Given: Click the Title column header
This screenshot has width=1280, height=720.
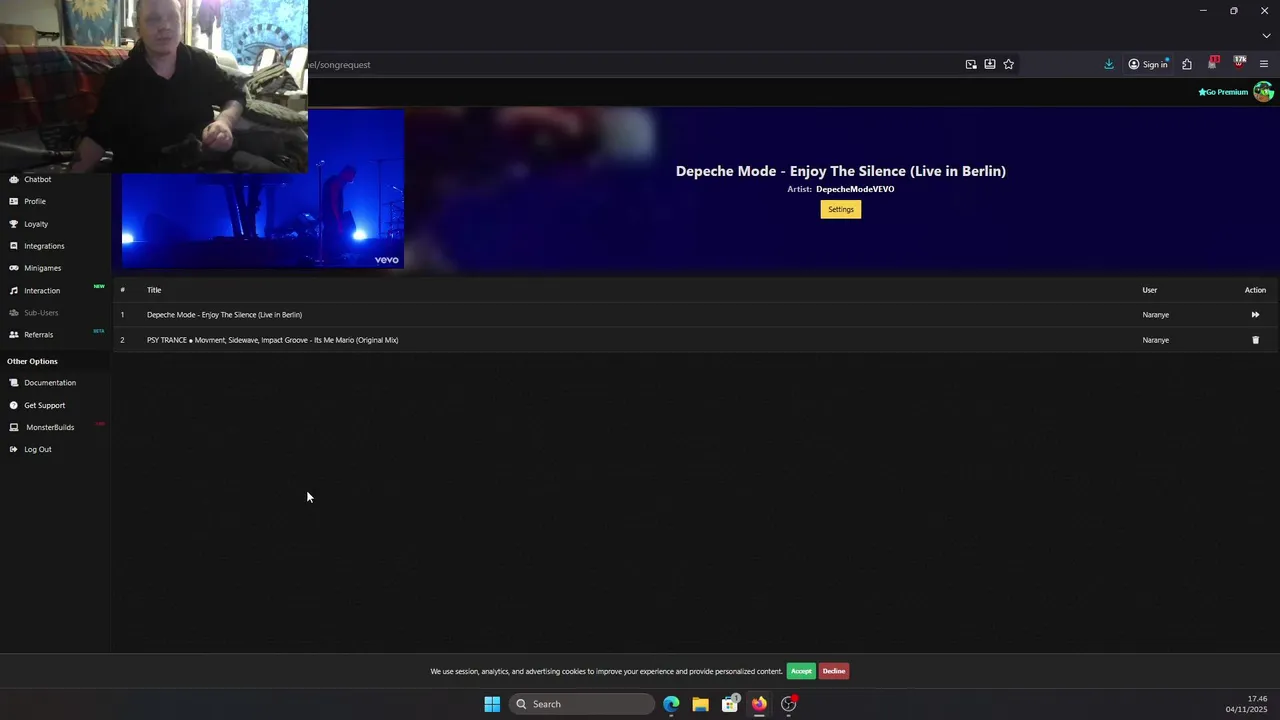Looking at the screenshot, I should (x=154, y=290).
